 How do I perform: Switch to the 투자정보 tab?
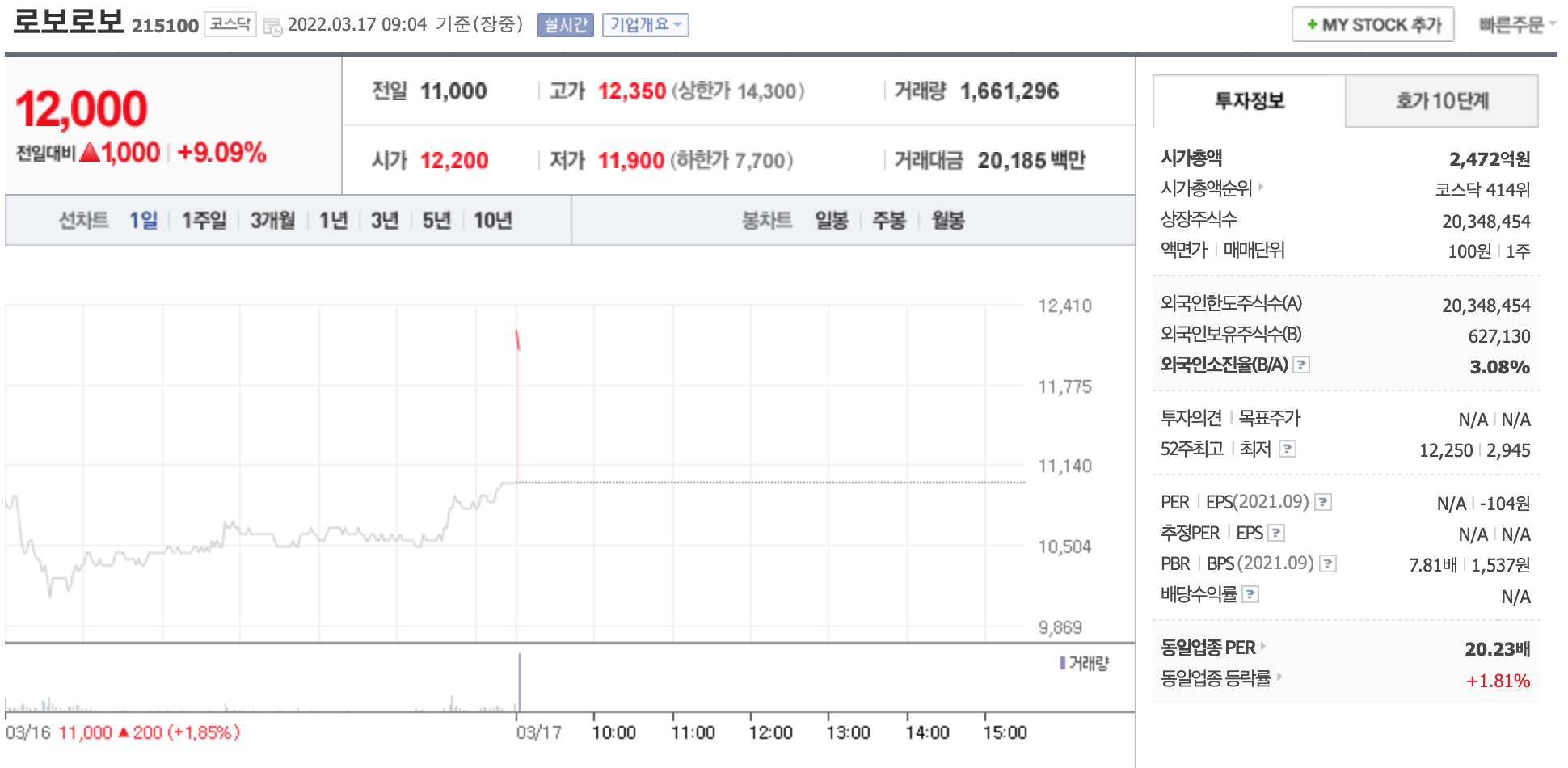[1250, 101]
